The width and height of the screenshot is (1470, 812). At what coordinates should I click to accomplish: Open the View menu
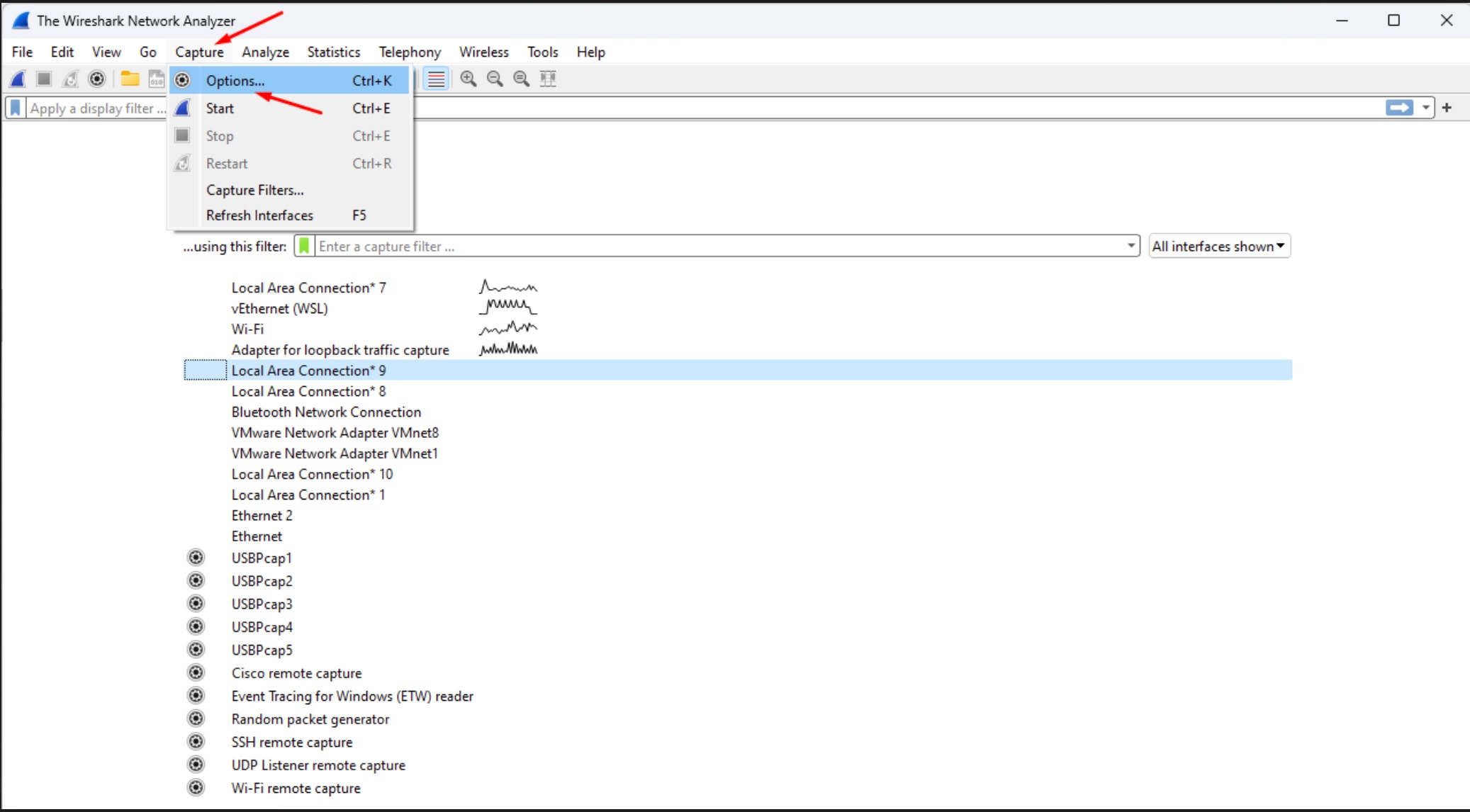pyautogui.click(x=106, y=52)
